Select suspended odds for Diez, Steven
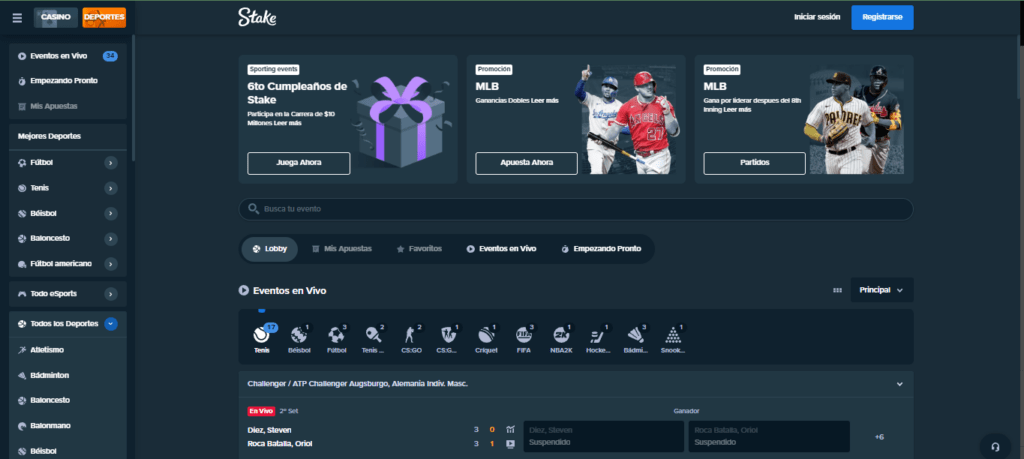This screenshot has height=459, width=1024. tap(603, 436)
